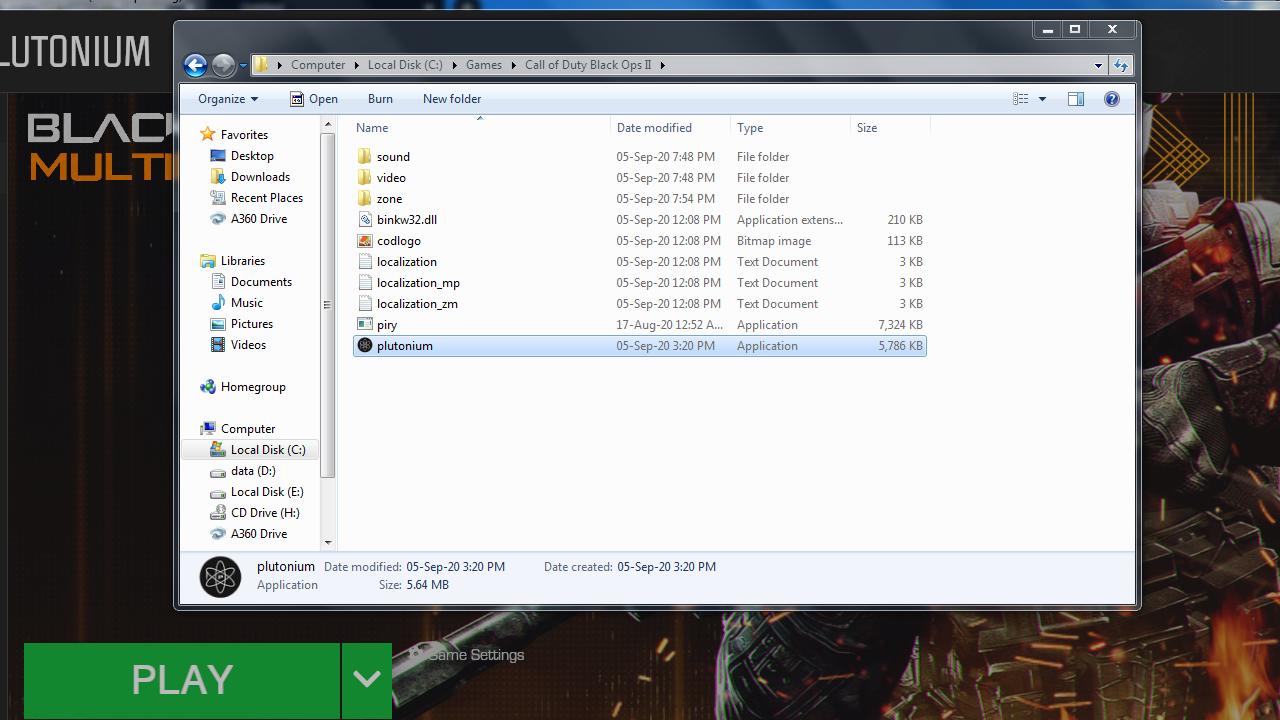
Task: Select the video folder icon
Action: click(x=365, y=178)
